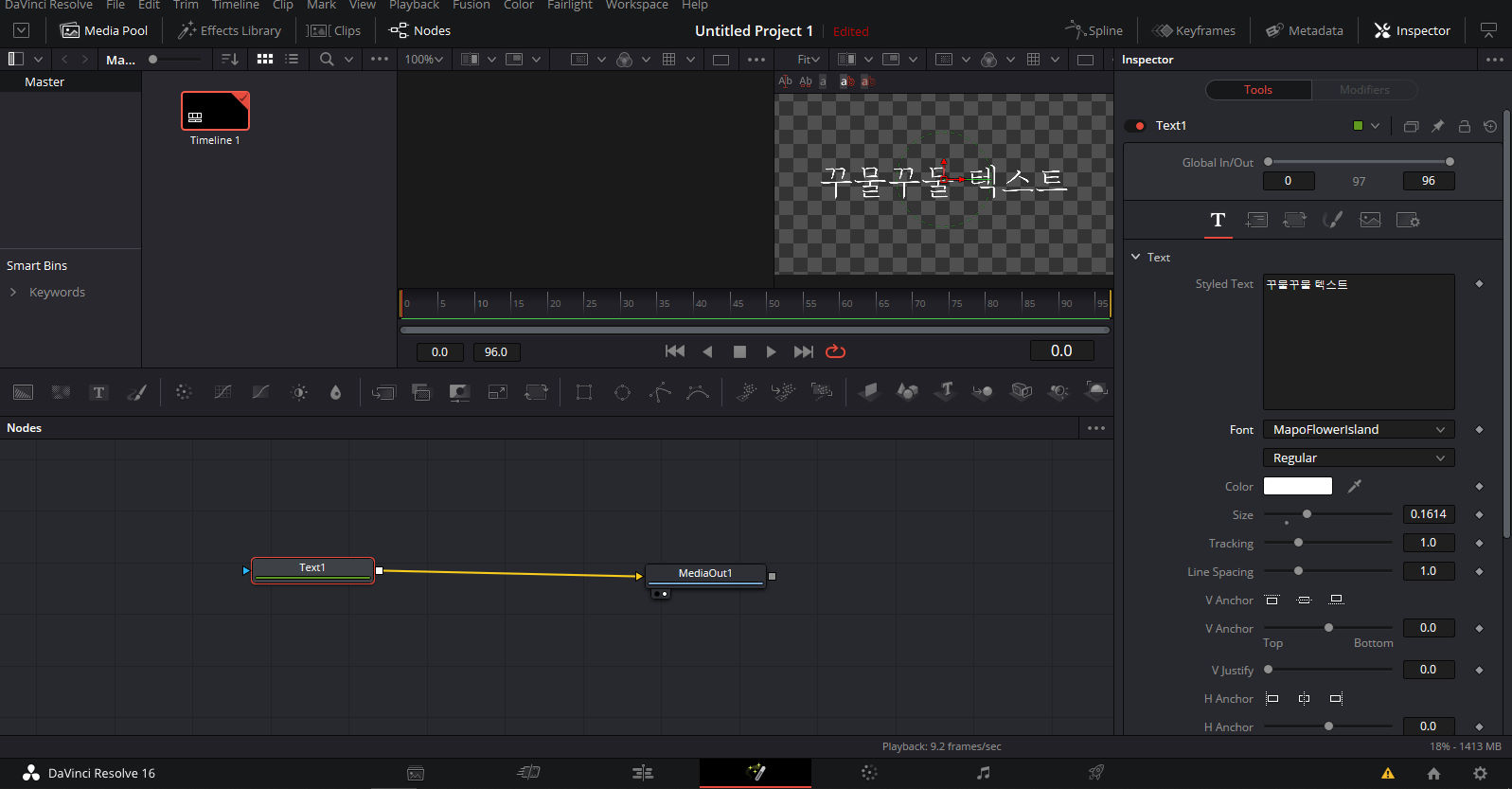Viewport: 1512px width, 789px height.
Task: Open Project Settings gear icon
Action: click(x=1481, y=773)
